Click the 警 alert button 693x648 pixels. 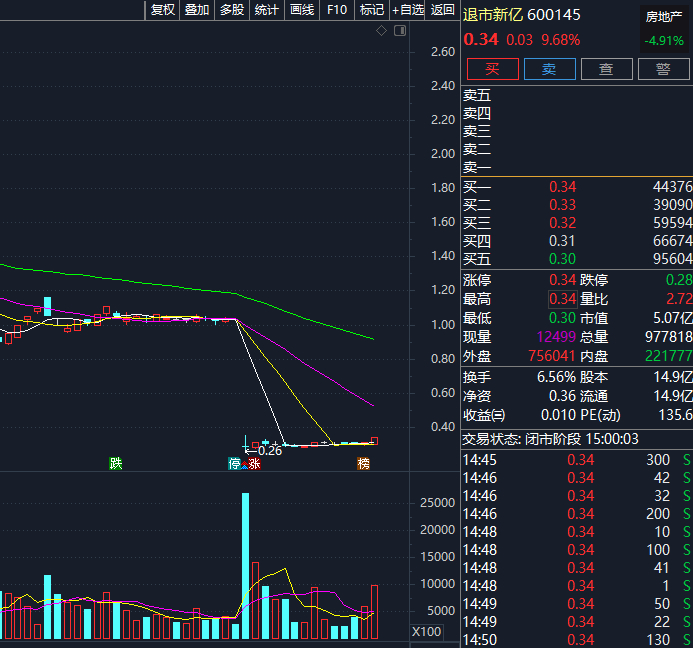(664, 69)
